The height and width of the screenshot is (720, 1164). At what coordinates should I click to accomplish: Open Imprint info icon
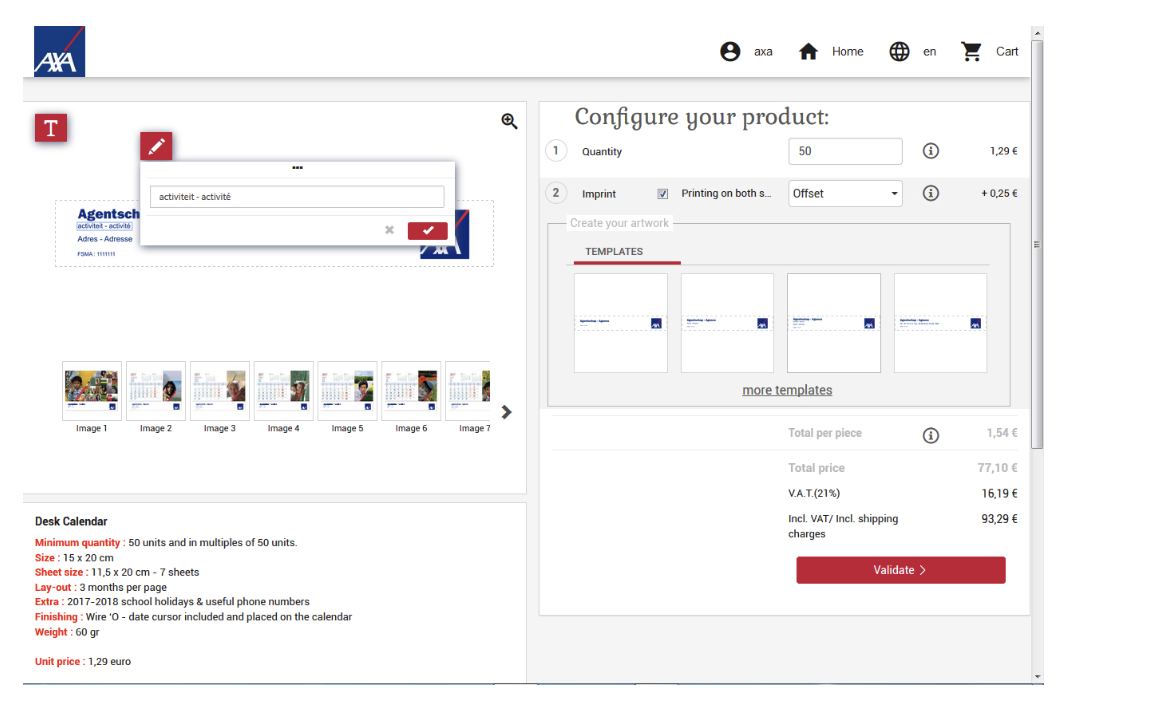pyautogui.click(x=930, y=193)
